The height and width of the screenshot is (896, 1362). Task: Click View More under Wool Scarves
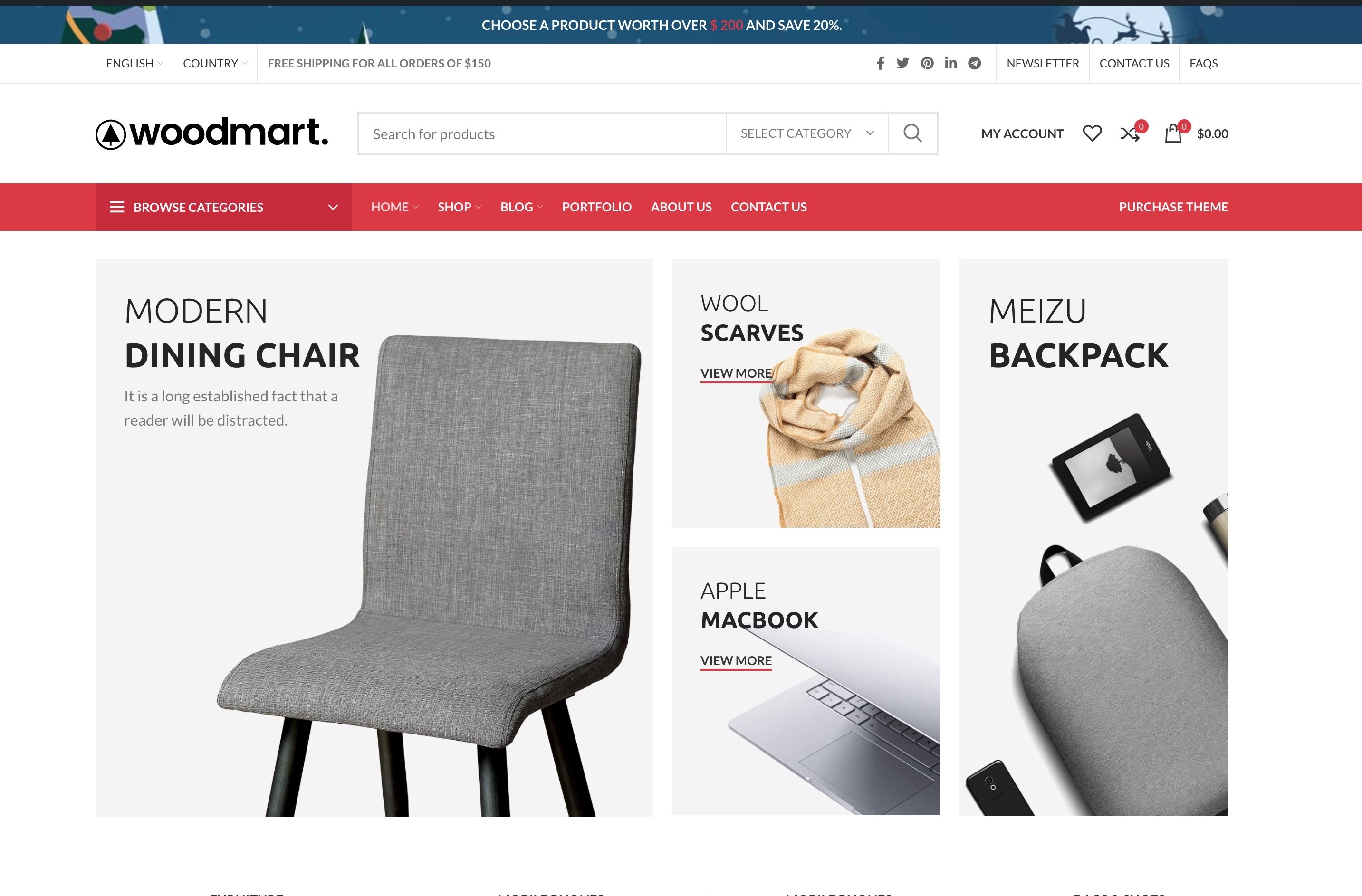736,373
